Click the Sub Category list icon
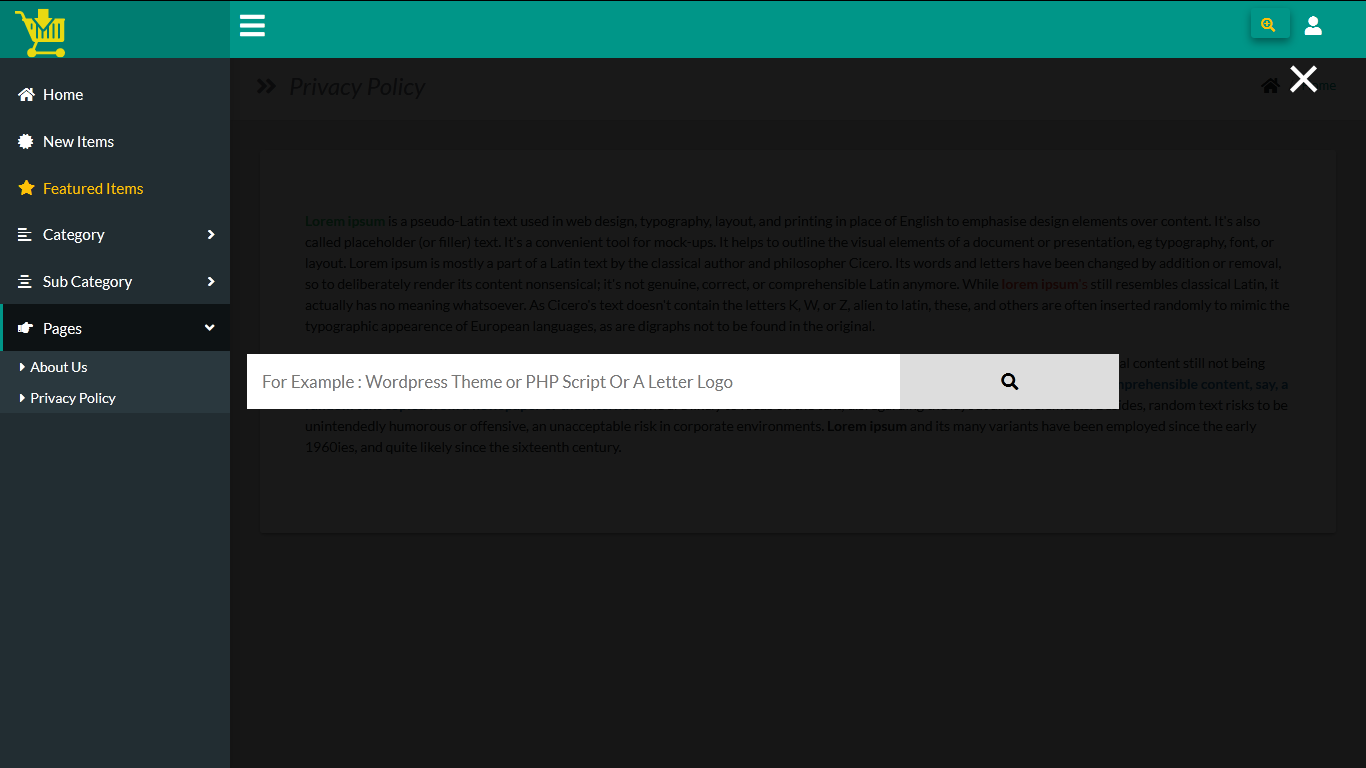The height and width of the screenshot is (768, 1366). 25,282
